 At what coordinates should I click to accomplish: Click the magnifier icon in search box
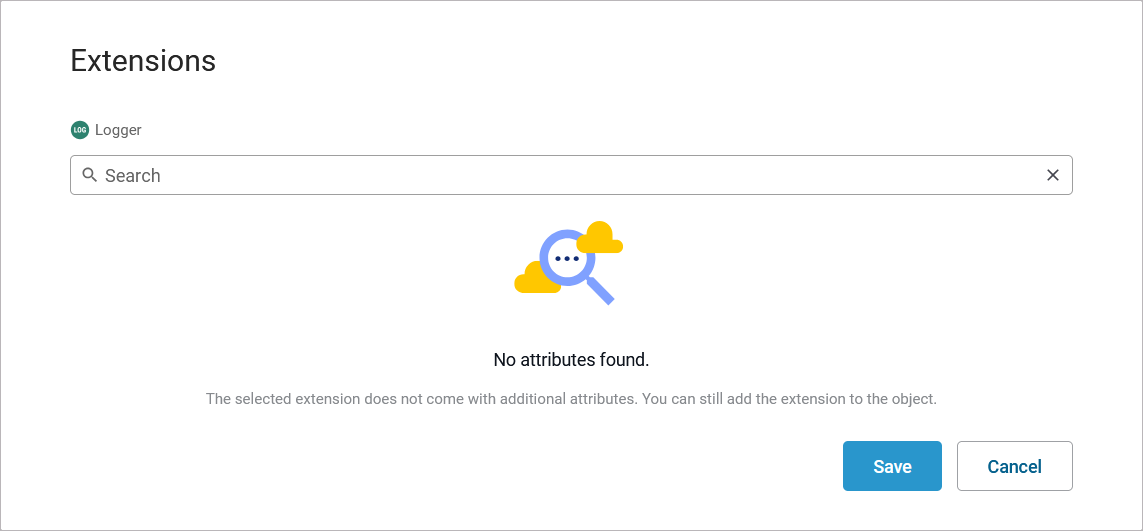tap(90, 175)
